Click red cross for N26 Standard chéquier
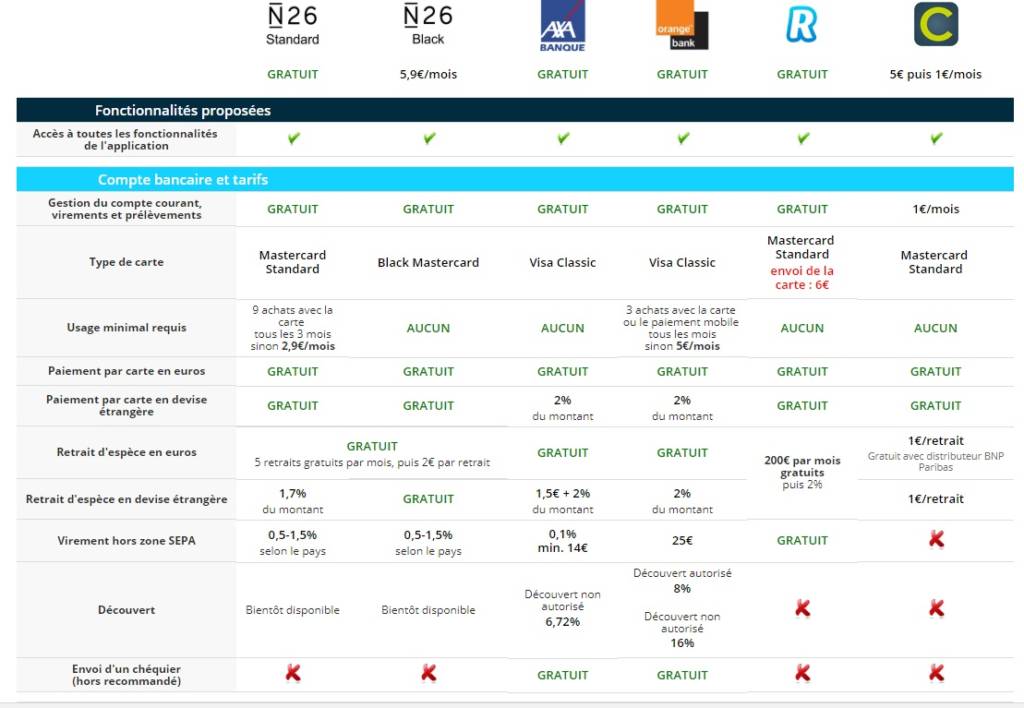The height and width of the screenshot is (708, 1024). tap(293, 674)
